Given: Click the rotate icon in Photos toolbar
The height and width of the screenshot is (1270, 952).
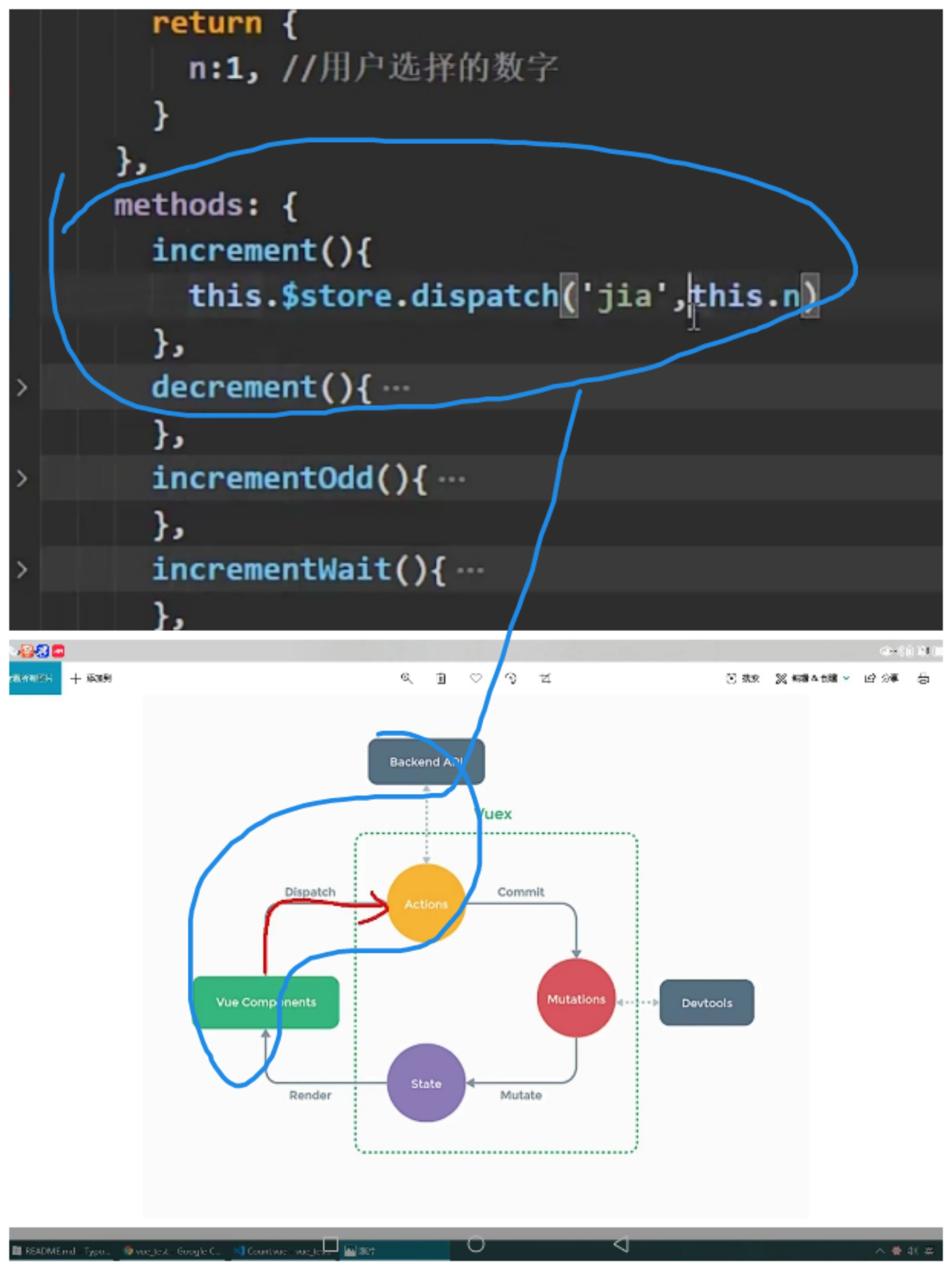Looking at the screenshot, I should (x=510, y=679).
